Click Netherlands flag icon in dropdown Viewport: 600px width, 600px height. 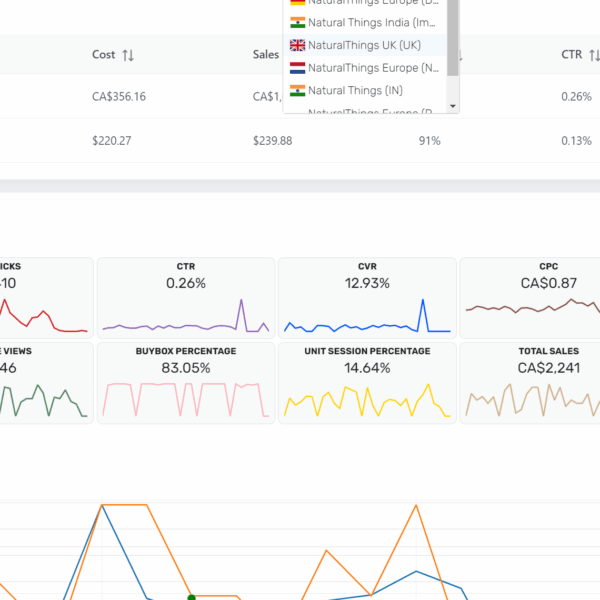(x=297, y=68)
